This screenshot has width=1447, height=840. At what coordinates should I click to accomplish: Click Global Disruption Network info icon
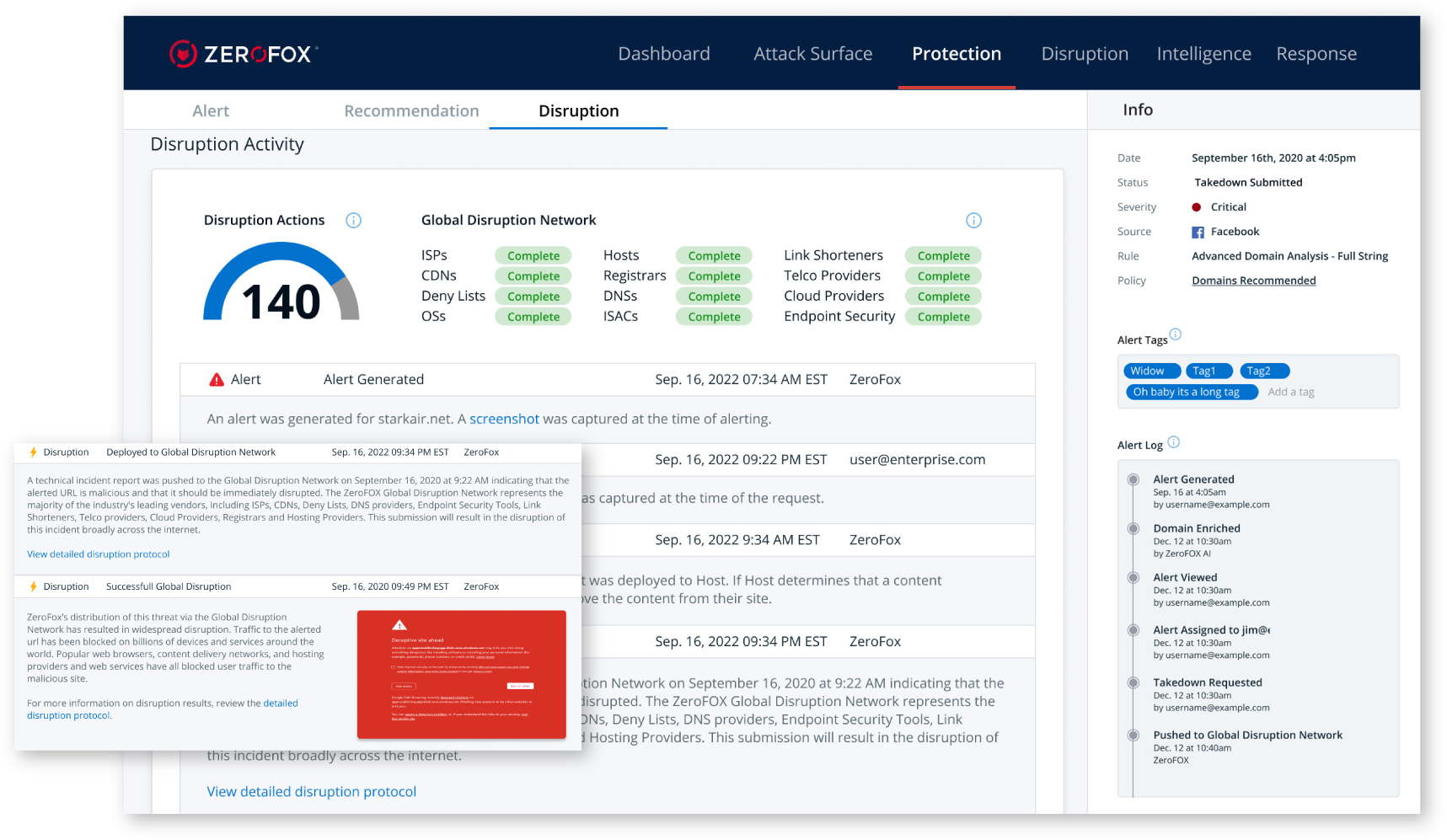973,221
